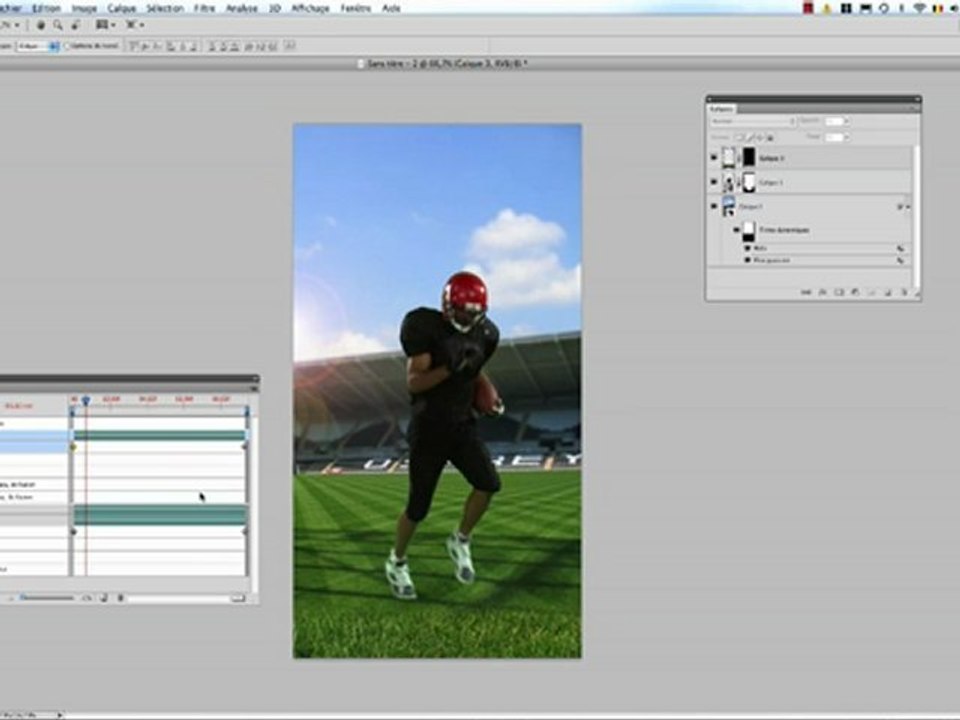Open blending options of second smart filter

coord(900,260)
